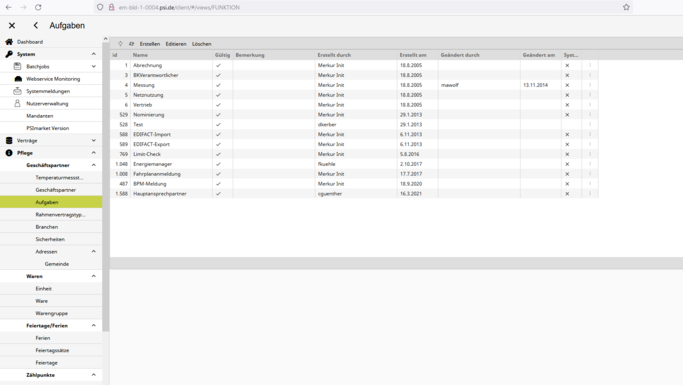Click the pin icon in the table toolbar
This screenshot has width=683, height=385.
[120, 44]
